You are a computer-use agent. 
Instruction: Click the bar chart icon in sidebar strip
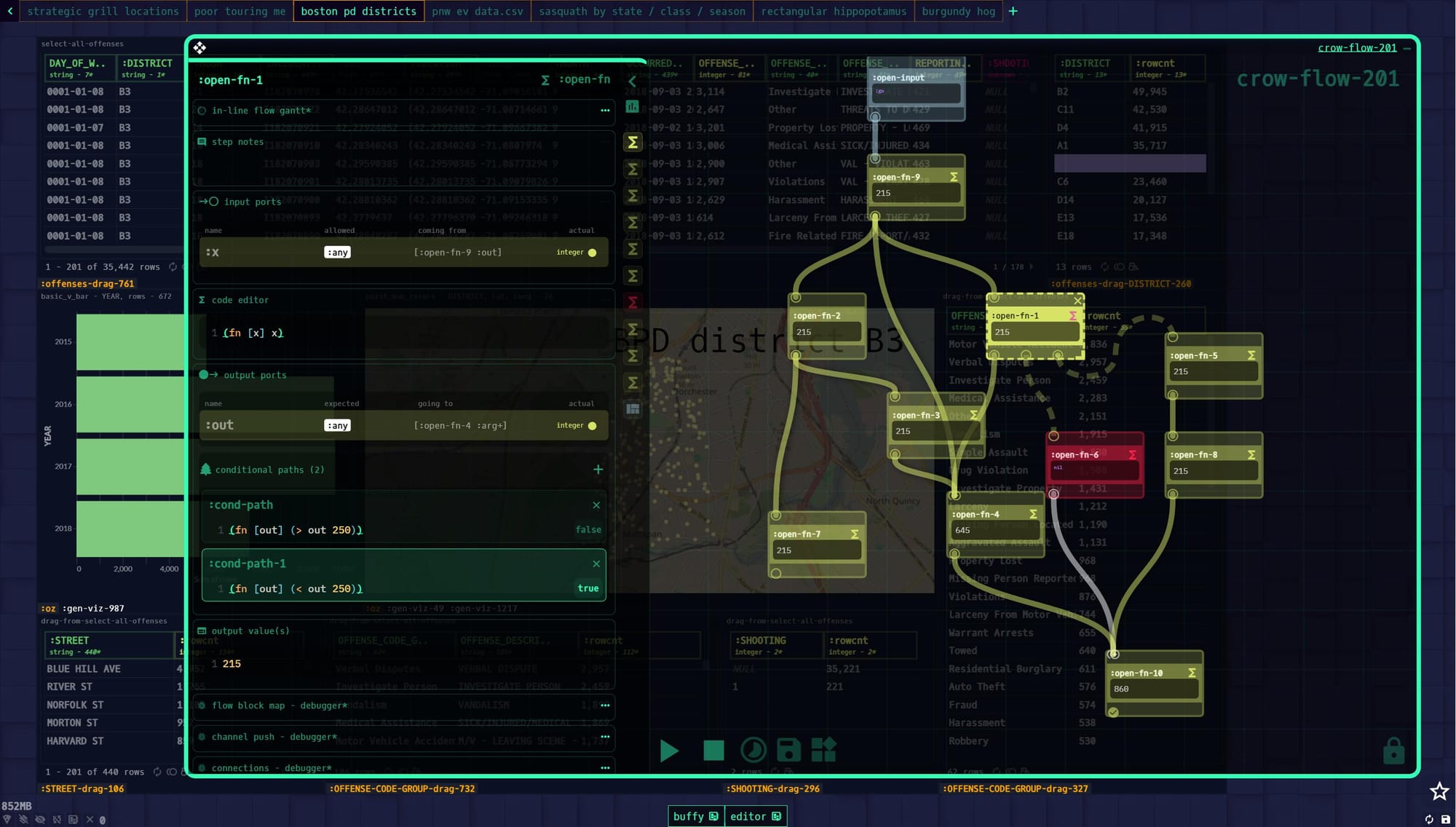(632, 107)
